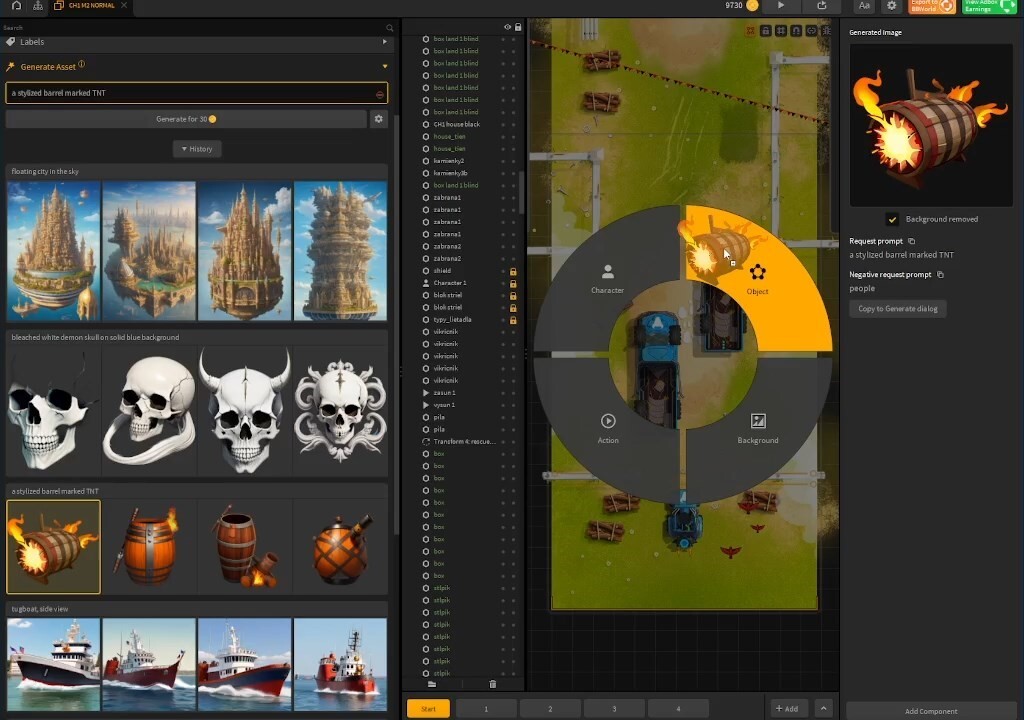Viewport: 1024px width, 720px height.
Task: Copy the request prompt text icon
Action: pyautogui.click(x=911, y=241)
